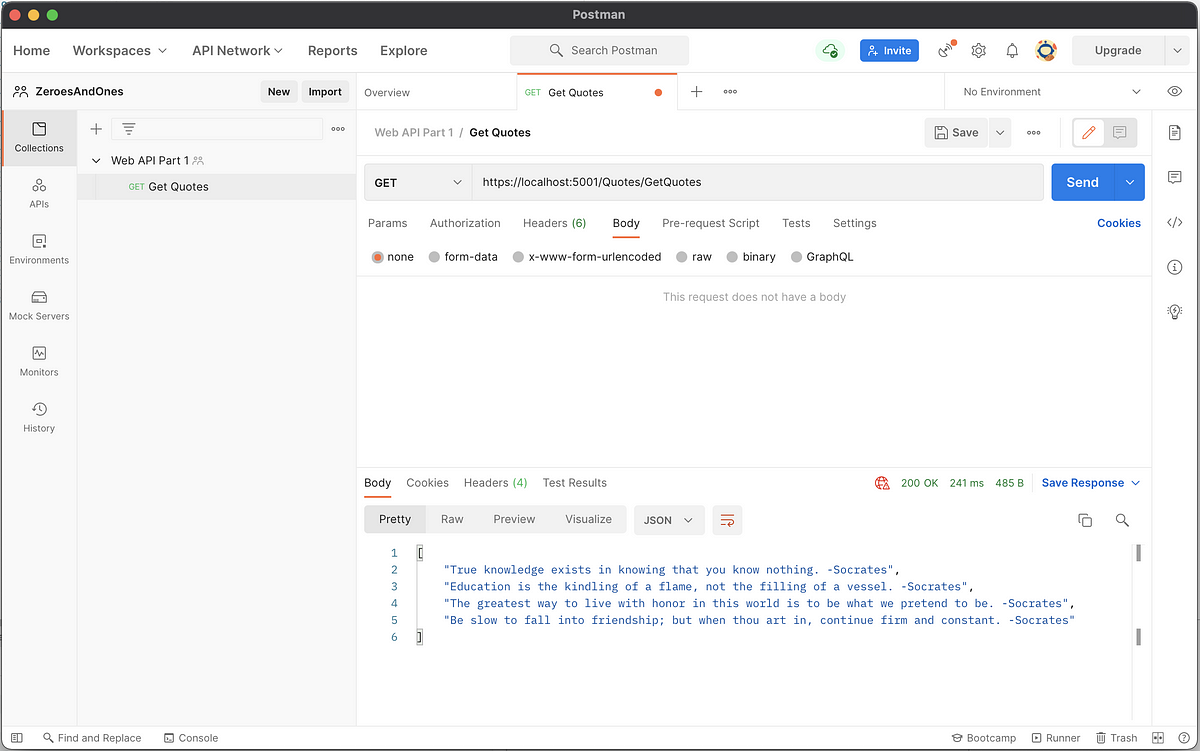The image size is (1200, 751).
Task: Click the sync status cloud icon
Action: (x=830, y=50)
